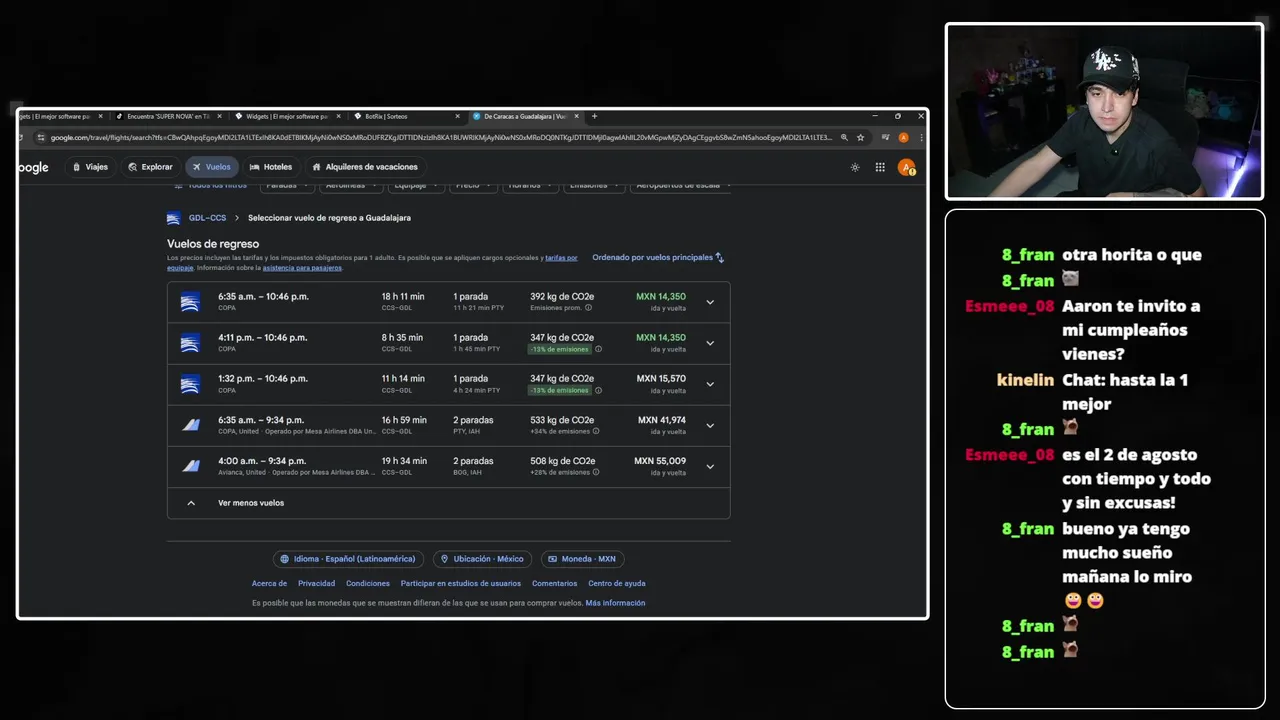The image size is (1280, 720).
Task: Open the Más información link
Action: click(615, 603)
